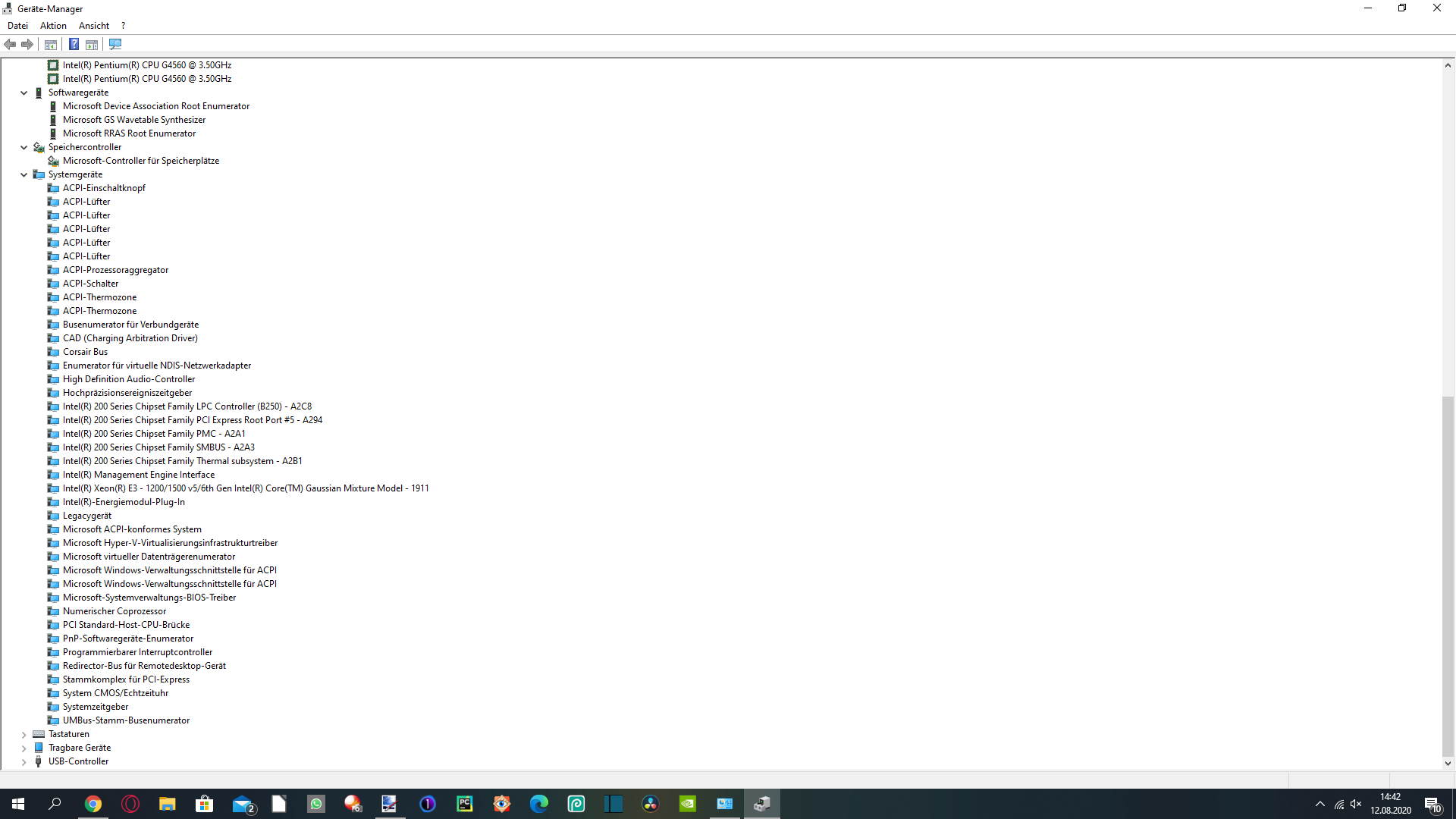Select Corsair Bus device
The width and height of the screenshot is (1456, 819).
click(85, 352)
